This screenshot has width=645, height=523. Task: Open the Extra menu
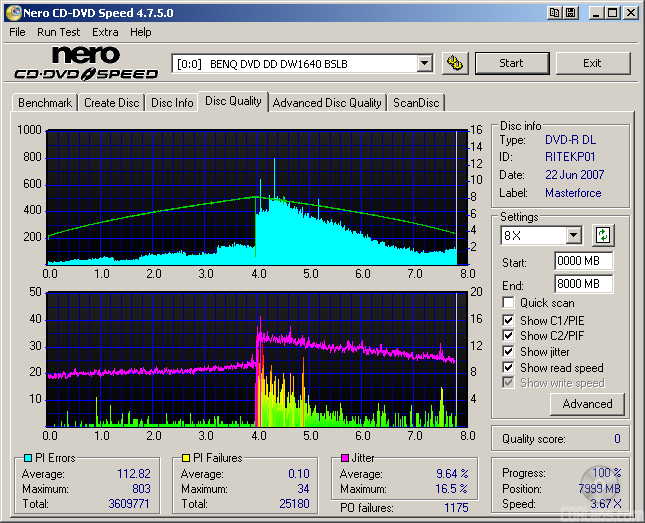coord(105,32)
